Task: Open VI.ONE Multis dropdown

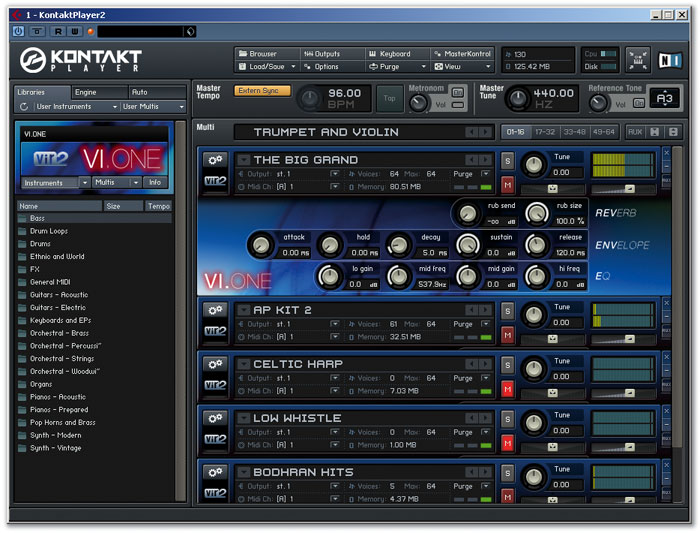Action: point(116,183)
